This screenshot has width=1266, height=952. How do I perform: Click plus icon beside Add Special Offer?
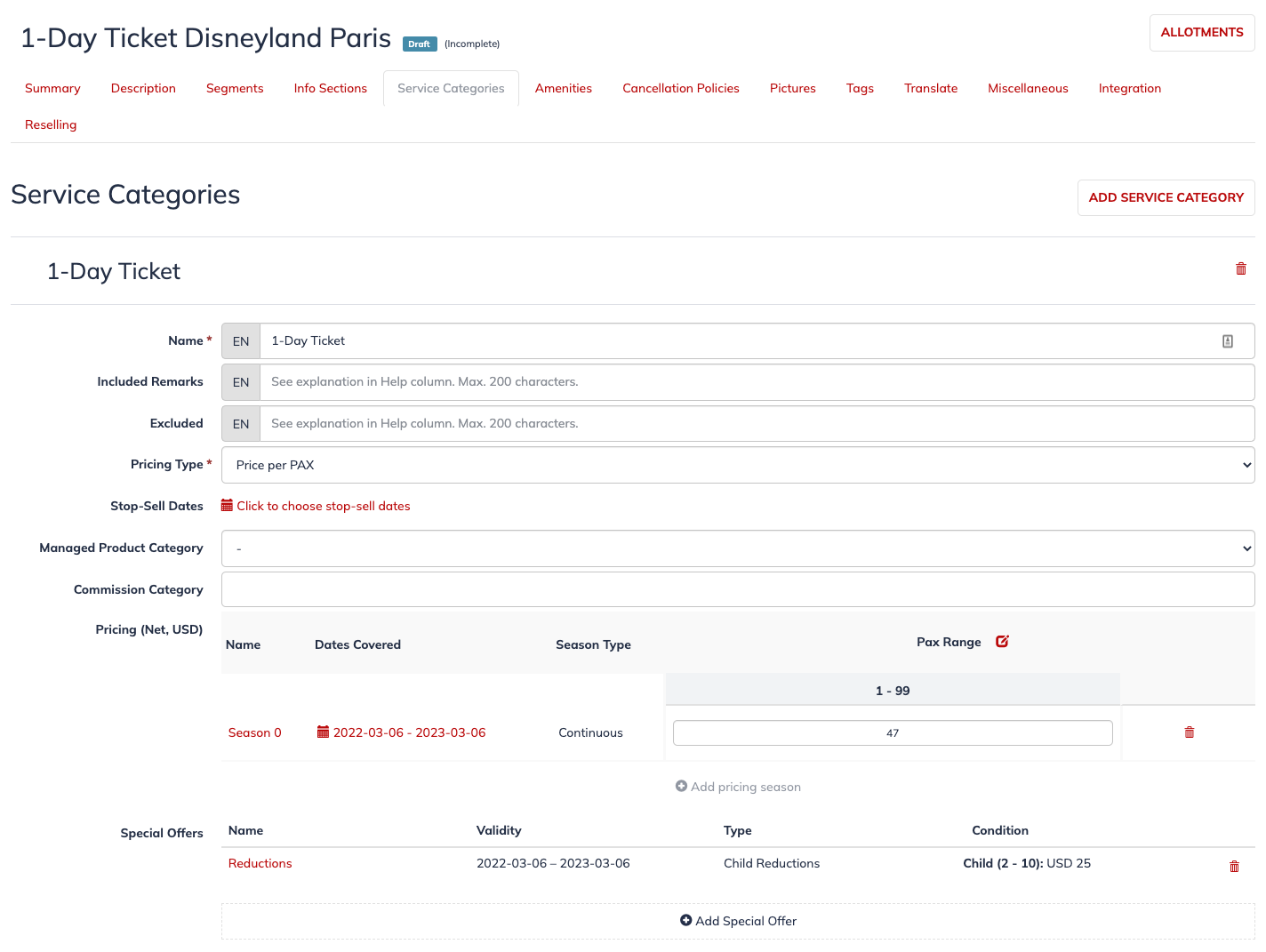[x=685, y=920]
